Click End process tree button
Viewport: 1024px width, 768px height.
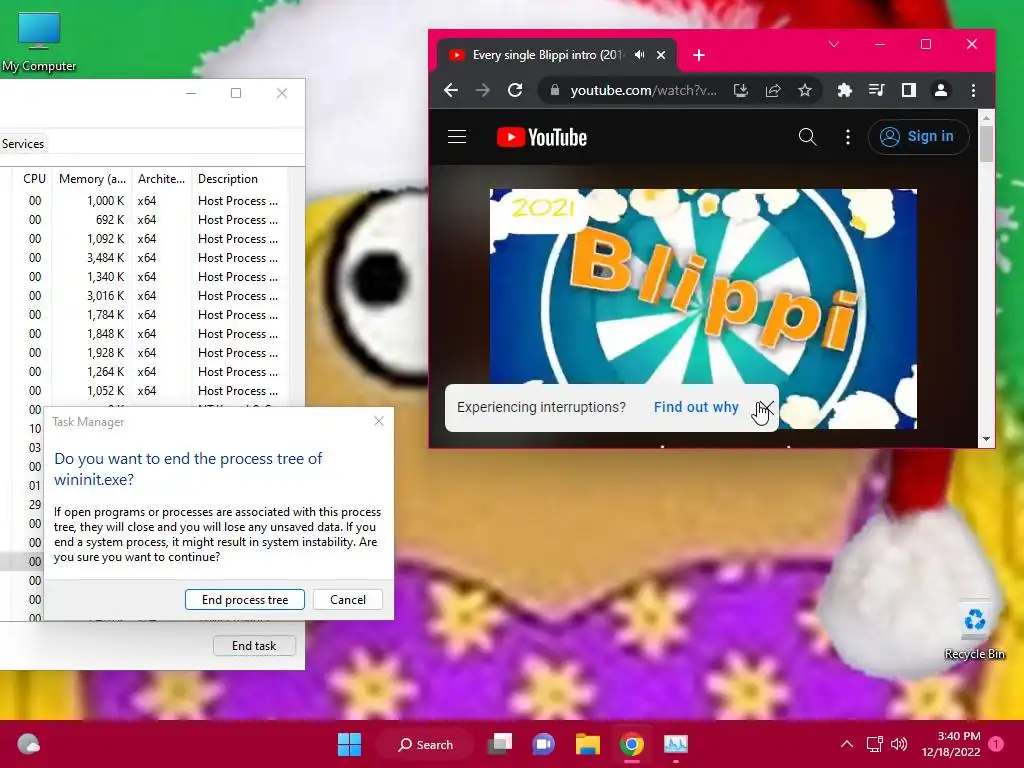click(x=245, y=600)
